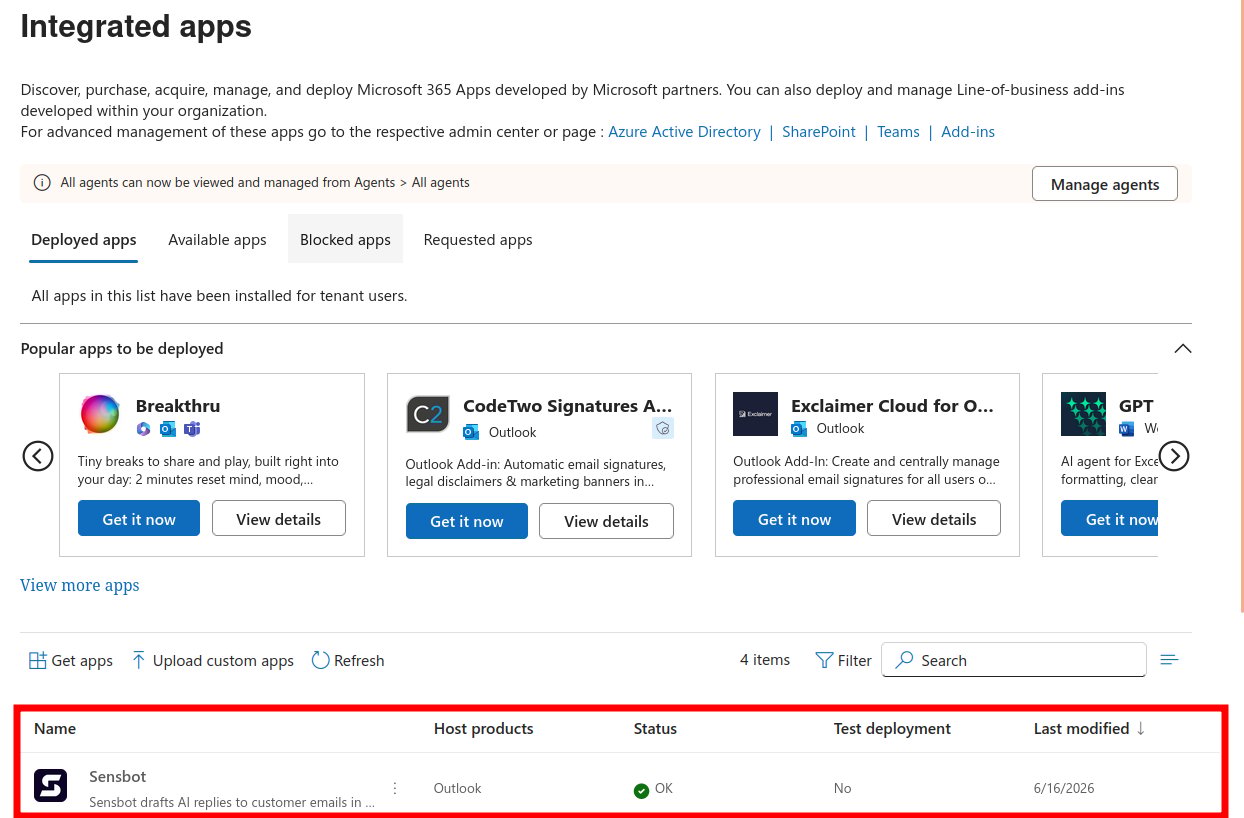Collapse the Popular apps to be deployed section
This screenshot has height=818, width=1244.
(x=1182, y=349)
